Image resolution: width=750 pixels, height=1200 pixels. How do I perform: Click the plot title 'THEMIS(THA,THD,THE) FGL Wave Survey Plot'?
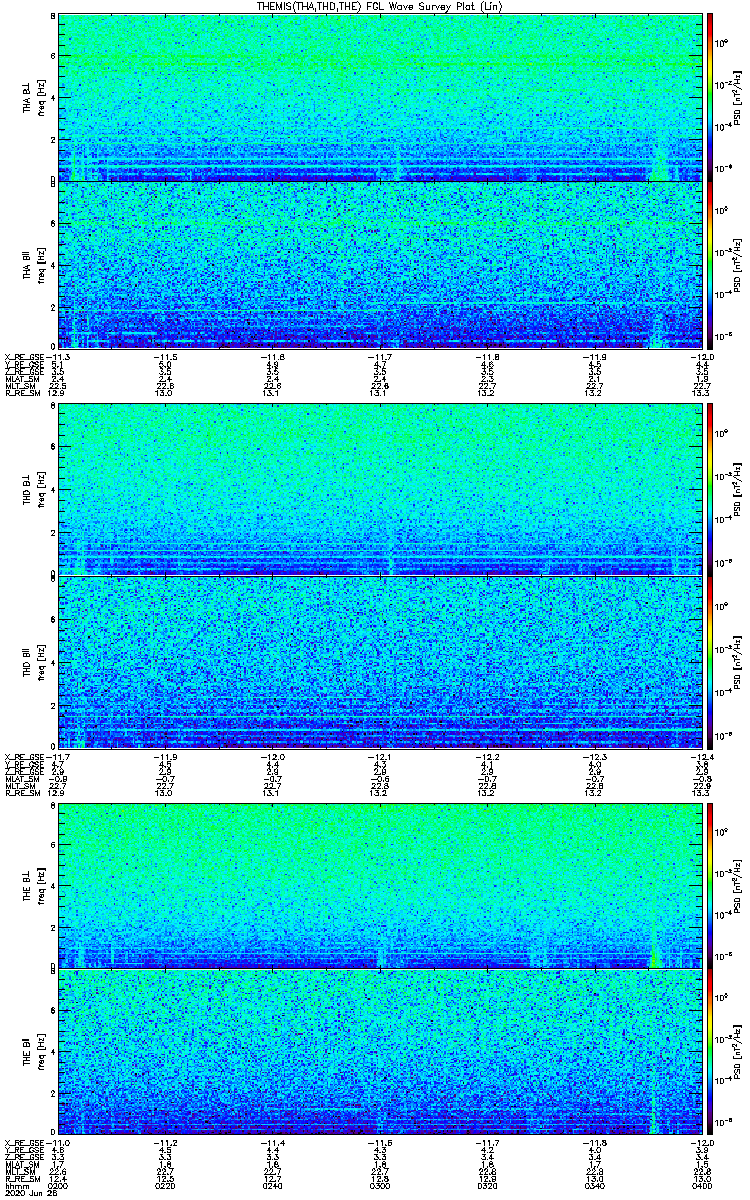click(381, 7)
